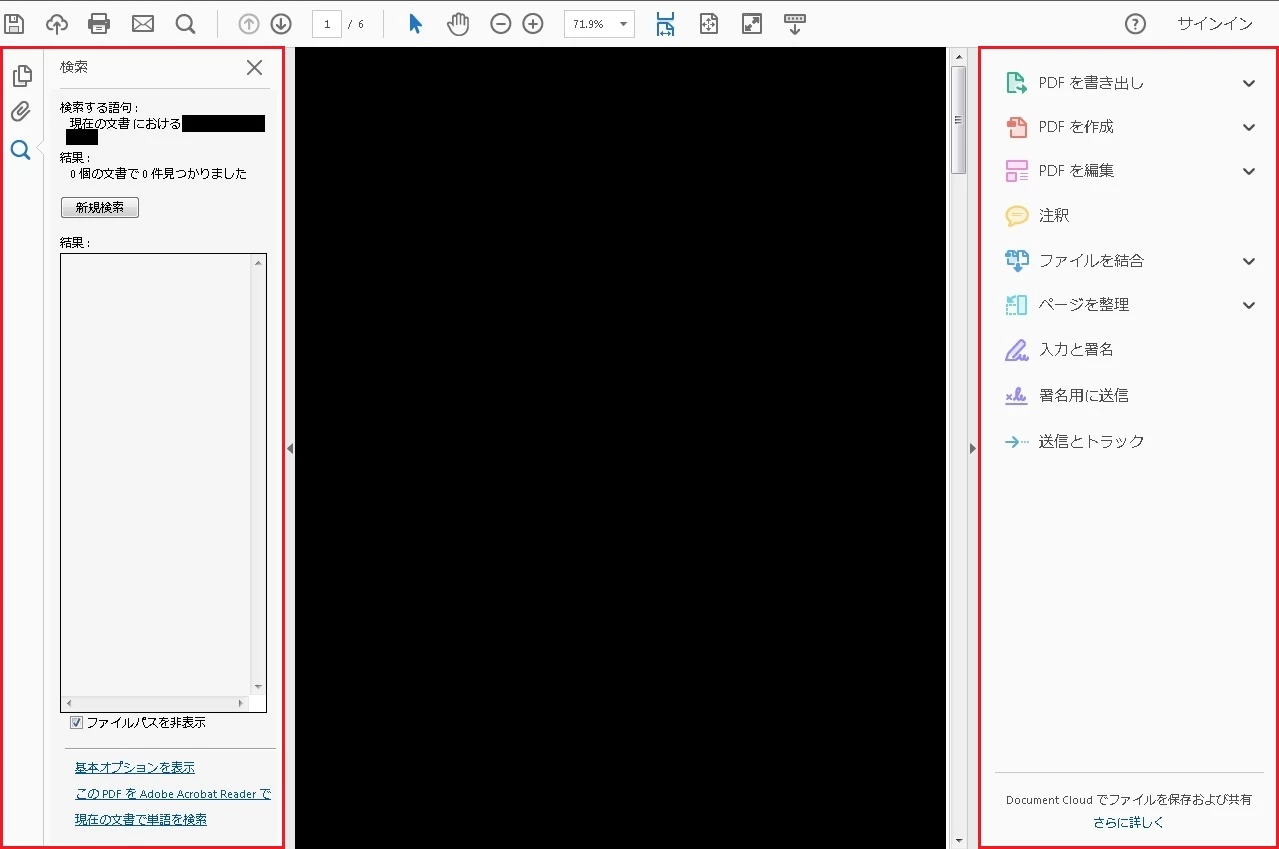Image resolution: width=1279 pixels, height=849 pixels.
Task: Open the 71.9% zoom level dropdown
Action: tap(624, 24)
